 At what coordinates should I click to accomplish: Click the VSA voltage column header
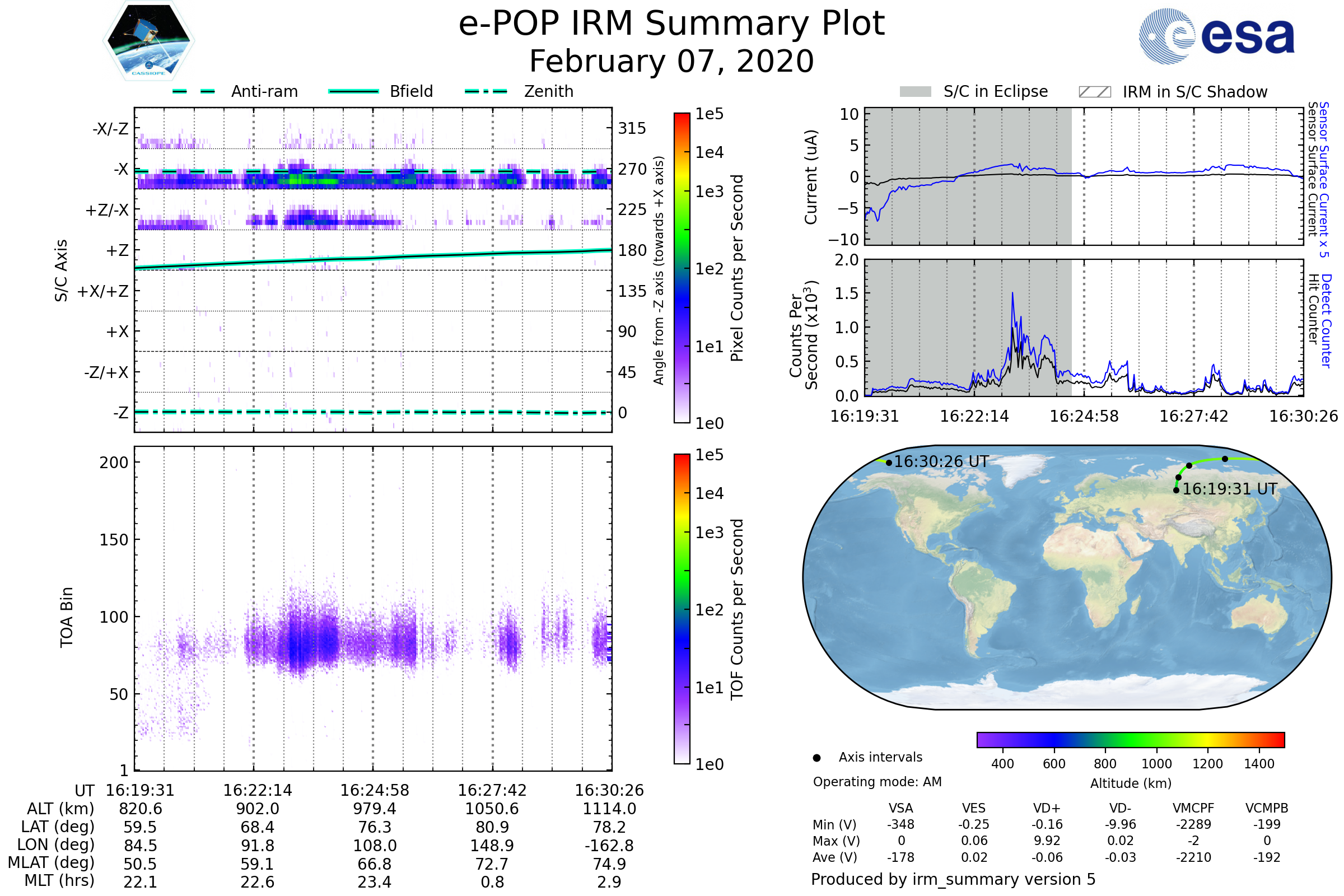(900, 808)
